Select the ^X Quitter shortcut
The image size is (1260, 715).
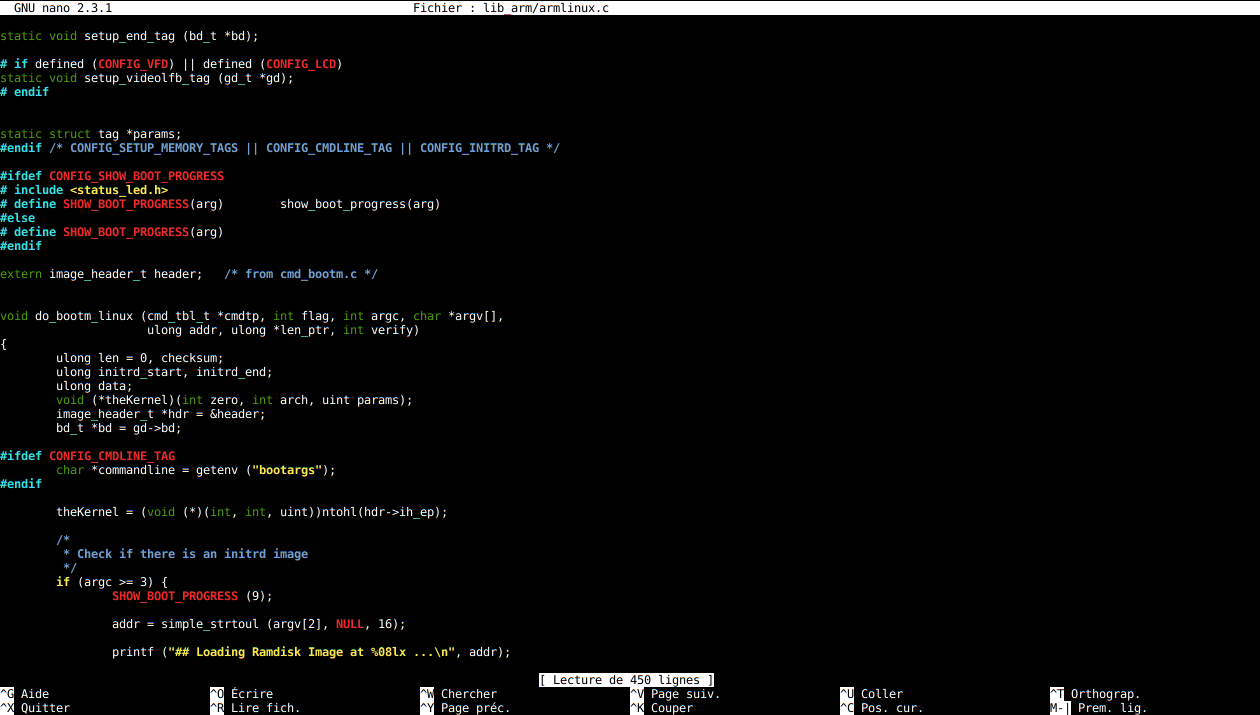tap(34, 708)
